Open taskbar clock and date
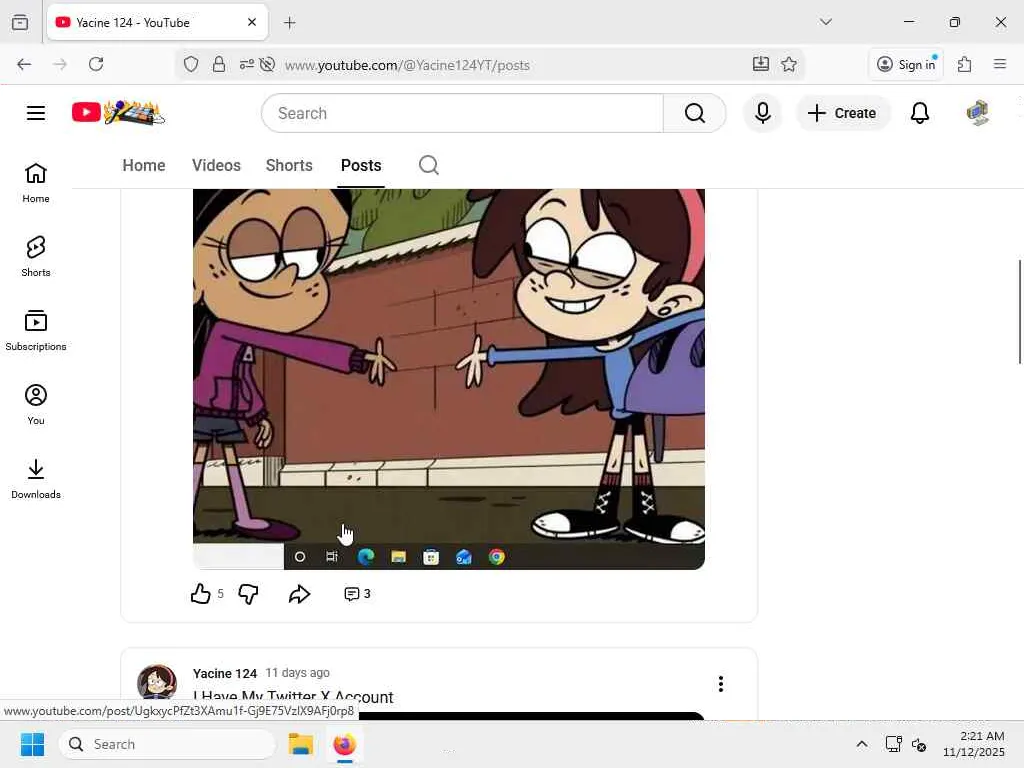The width and height of the screenshot is (1024, 768). (x=973, y=744)
